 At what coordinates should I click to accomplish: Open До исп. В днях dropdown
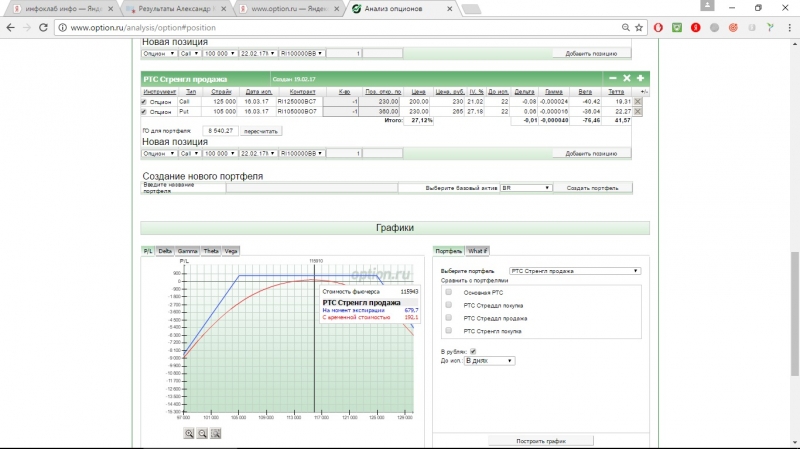489,361
